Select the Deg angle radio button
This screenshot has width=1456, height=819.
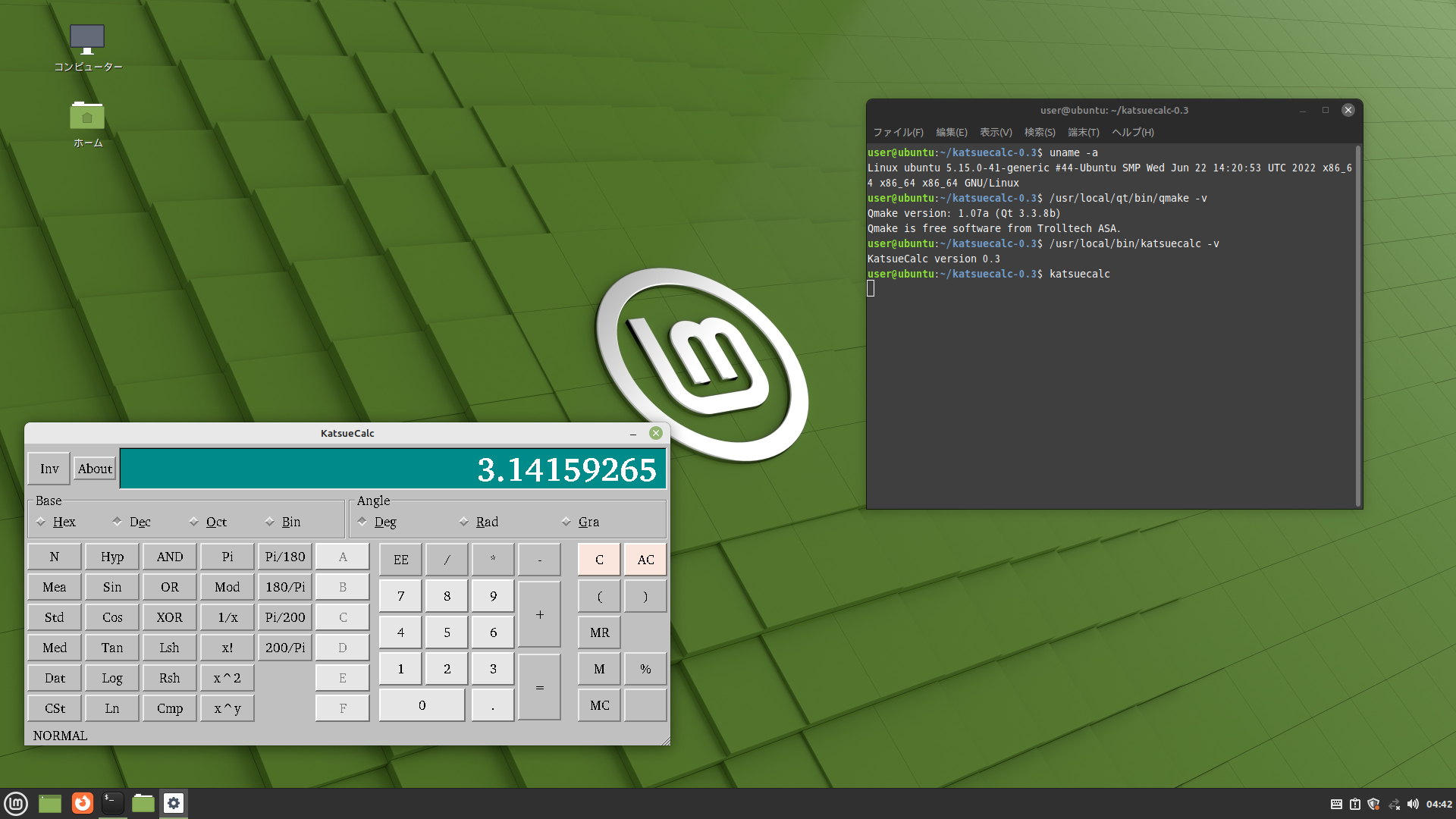(377, 522)
